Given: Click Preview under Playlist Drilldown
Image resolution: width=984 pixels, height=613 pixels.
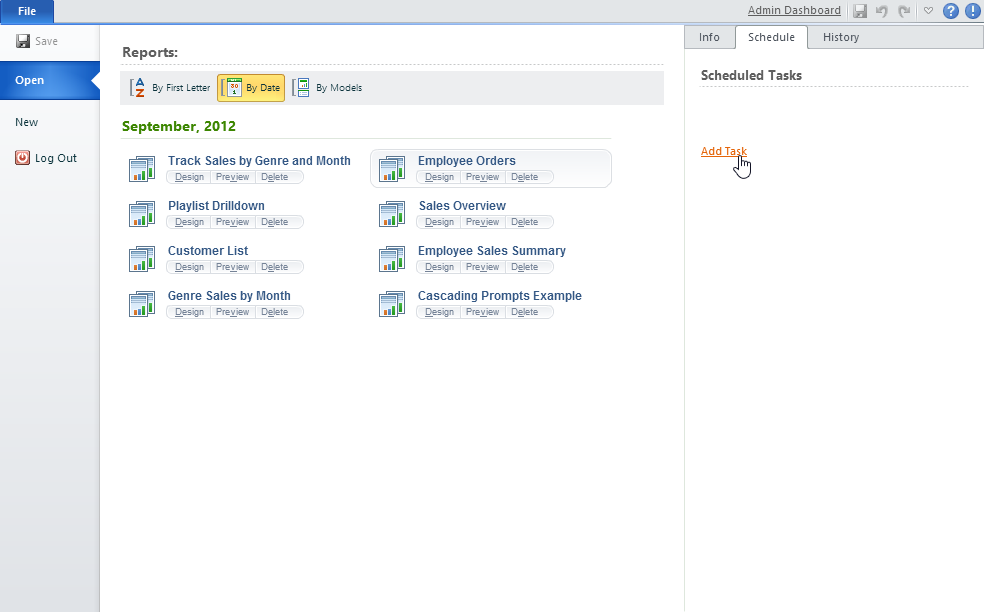Looking at the screenshot, I should pos(232,222).
